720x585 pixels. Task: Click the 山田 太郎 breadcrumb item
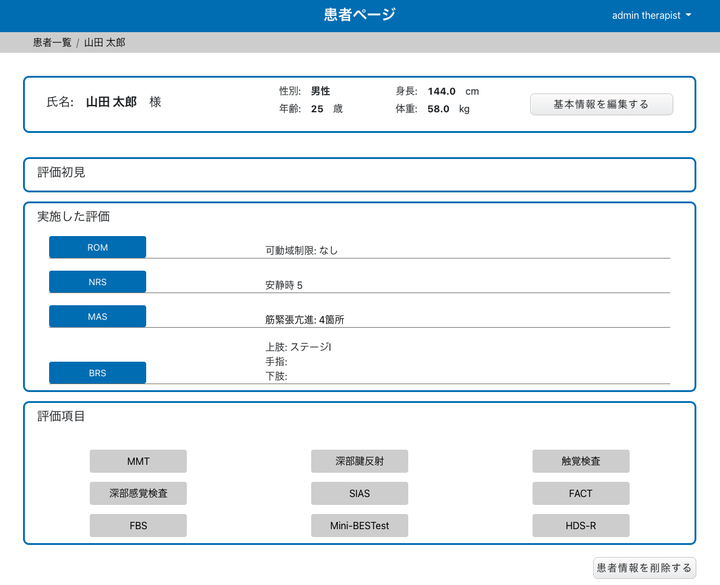click(x=105, y=43)
